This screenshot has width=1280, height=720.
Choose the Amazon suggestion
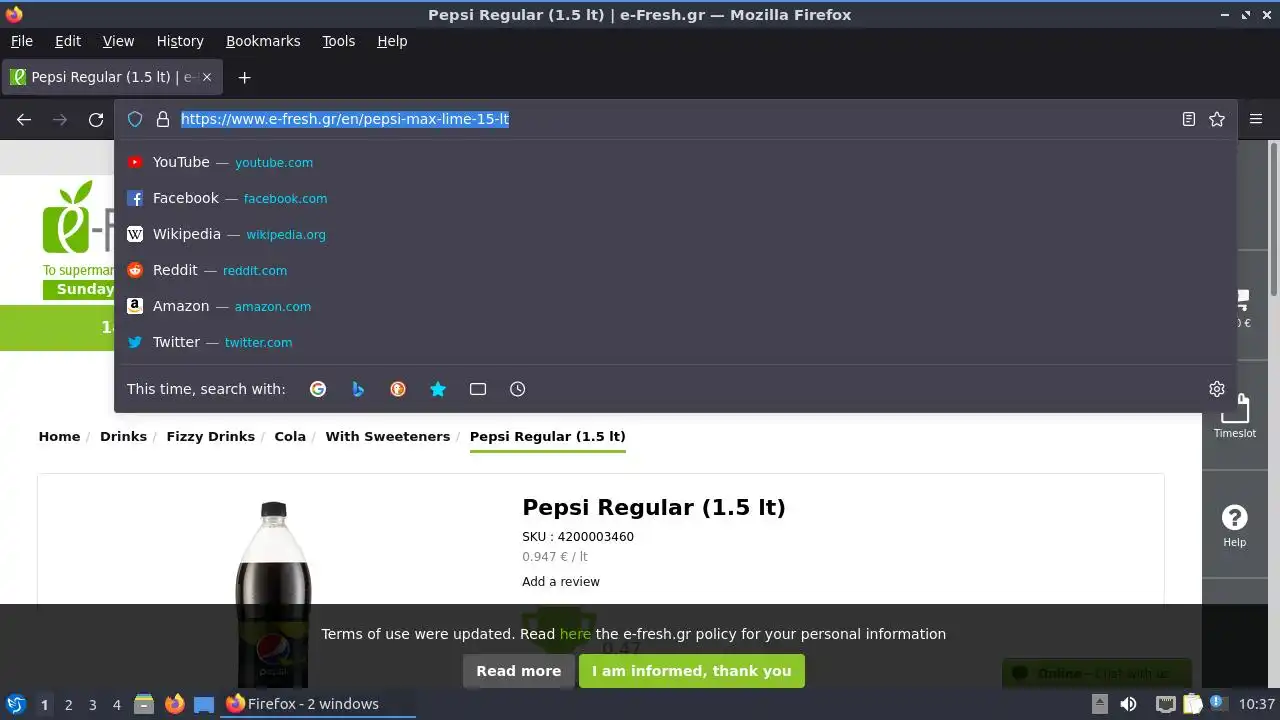point(675,306)
